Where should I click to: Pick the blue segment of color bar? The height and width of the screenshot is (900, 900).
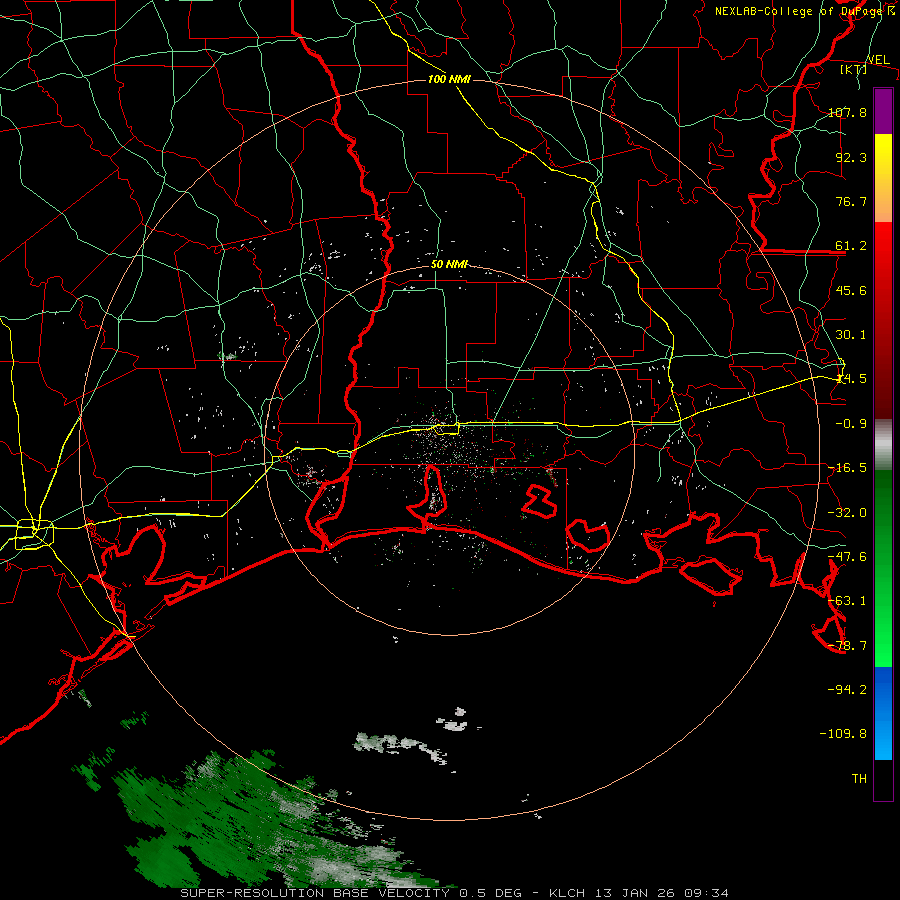click(883, 713)
